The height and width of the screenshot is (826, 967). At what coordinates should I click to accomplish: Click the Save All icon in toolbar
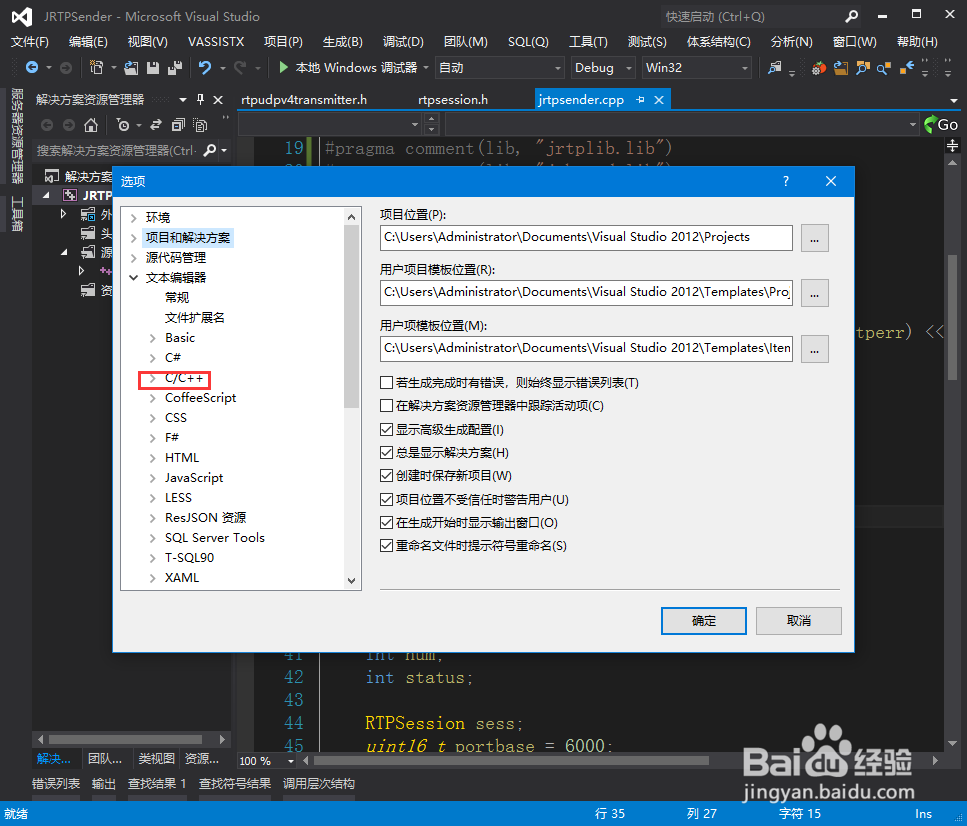click(176, 67)
